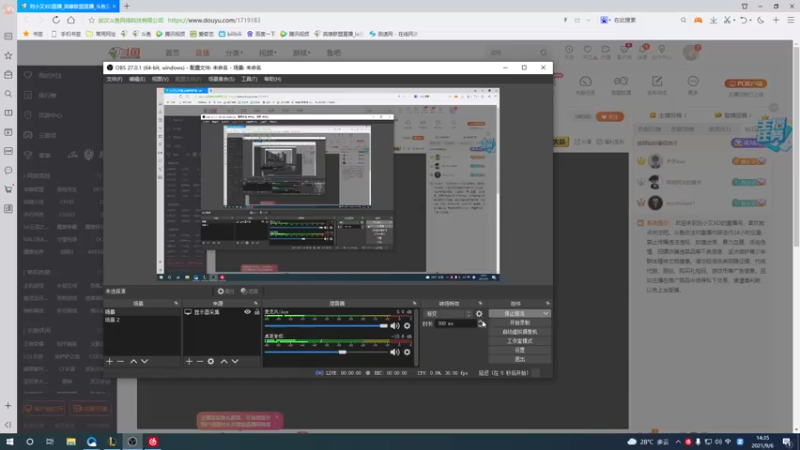Pop out the Scenes dock panel

176,304
